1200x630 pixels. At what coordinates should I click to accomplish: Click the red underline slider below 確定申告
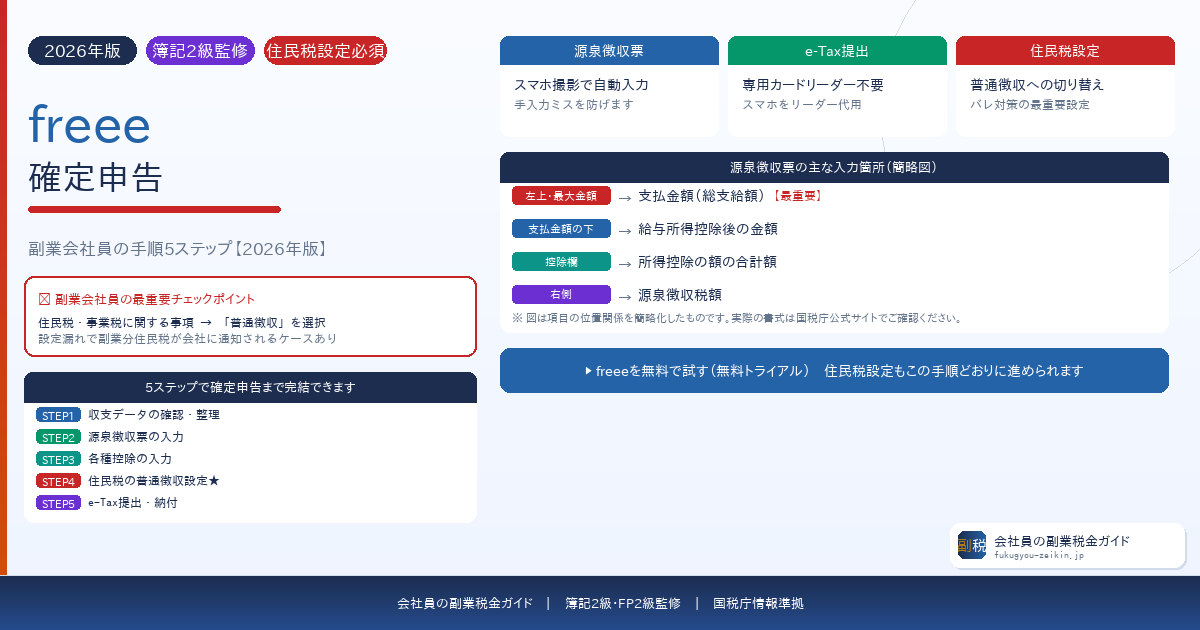(155, 210)
